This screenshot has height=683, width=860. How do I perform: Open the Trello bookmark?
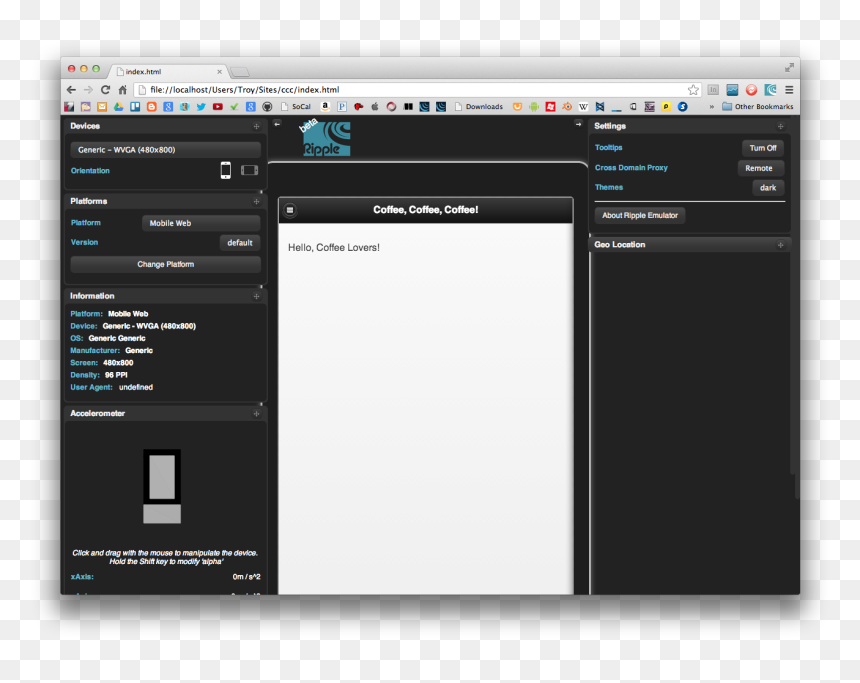pyautogui.click(x=135, y=106)
